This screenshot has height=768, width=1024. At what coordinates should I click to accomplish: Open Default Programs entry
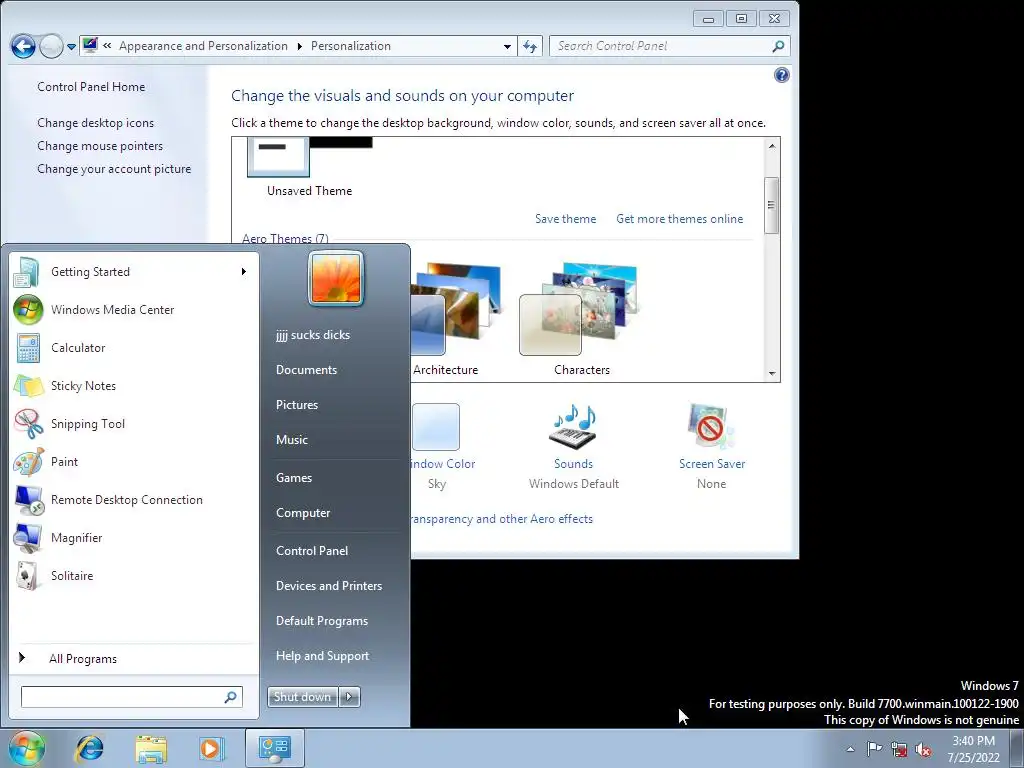[322, 621]
